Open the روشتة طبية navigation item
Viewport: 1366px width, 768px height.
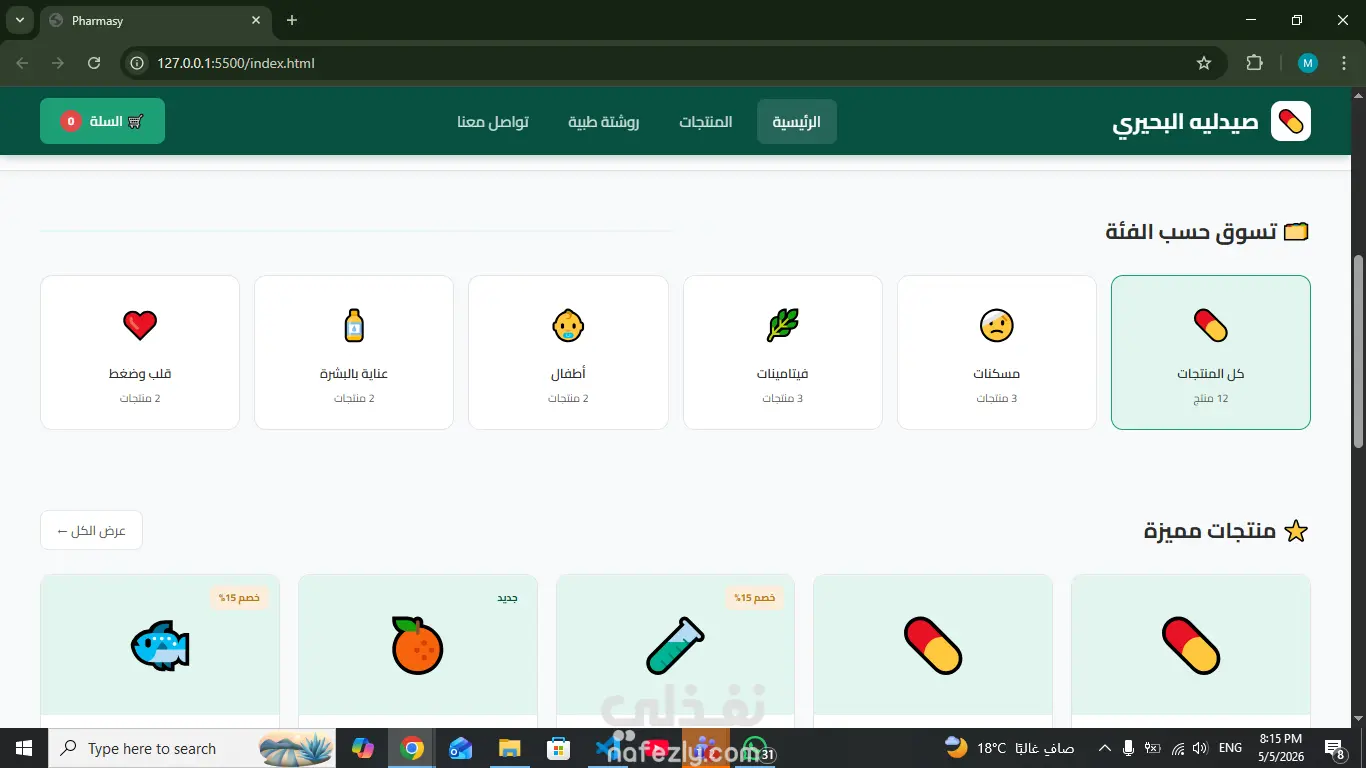pyautogui.click(x=604, y=122)
